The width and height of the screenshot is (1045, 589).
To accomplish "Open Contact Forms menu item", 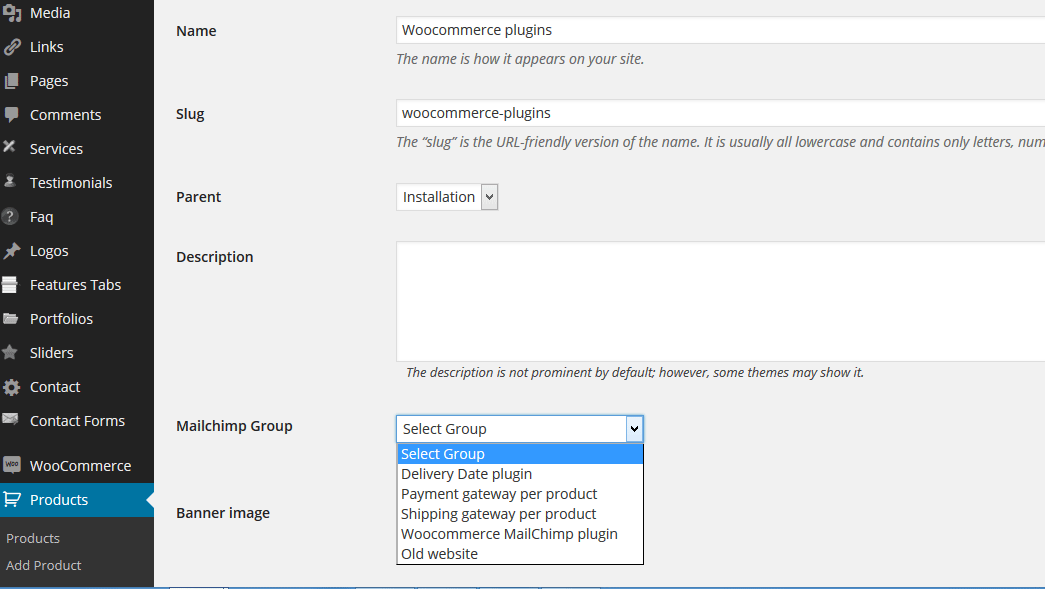I will 77,421.
